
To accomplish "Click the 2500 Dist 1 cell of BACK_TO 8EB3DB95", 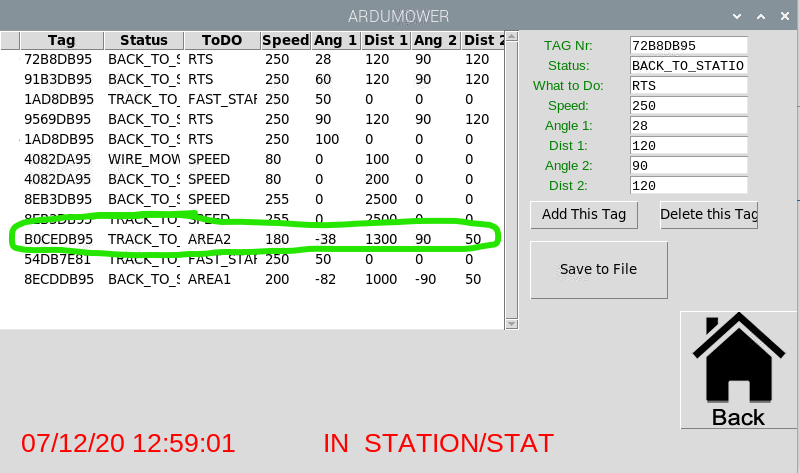I will point(381,199).
